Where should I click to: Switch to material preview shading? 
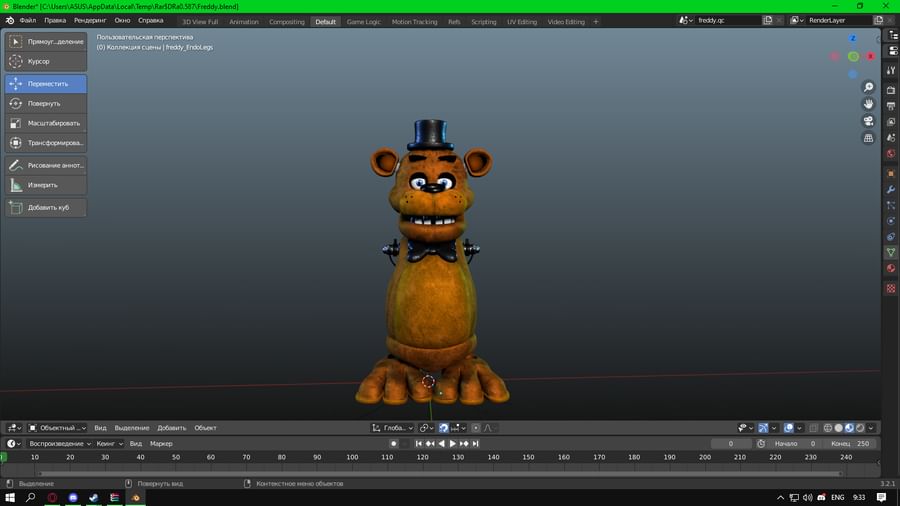tap(849, 428)
